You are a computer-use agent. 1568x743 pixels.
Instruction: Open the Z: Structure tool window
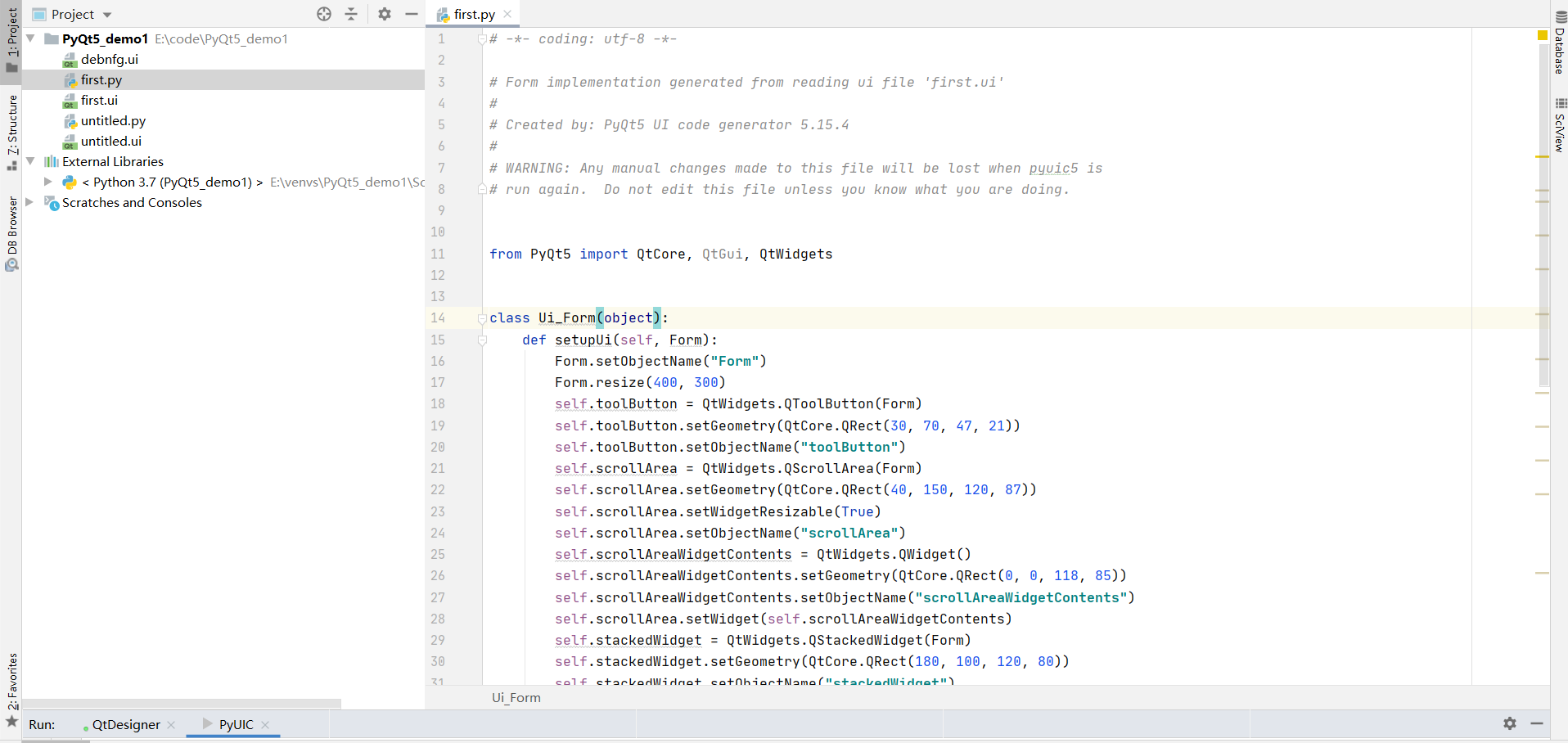11,133
